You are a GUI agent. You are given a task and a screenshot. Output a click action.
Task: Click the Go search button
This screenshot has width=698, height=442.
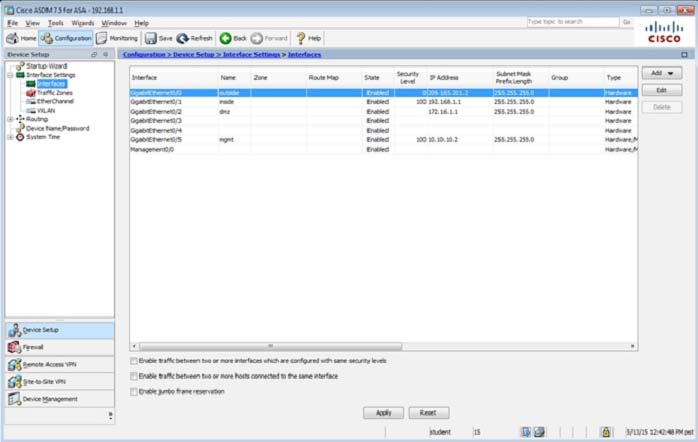(x=626, y=22)
